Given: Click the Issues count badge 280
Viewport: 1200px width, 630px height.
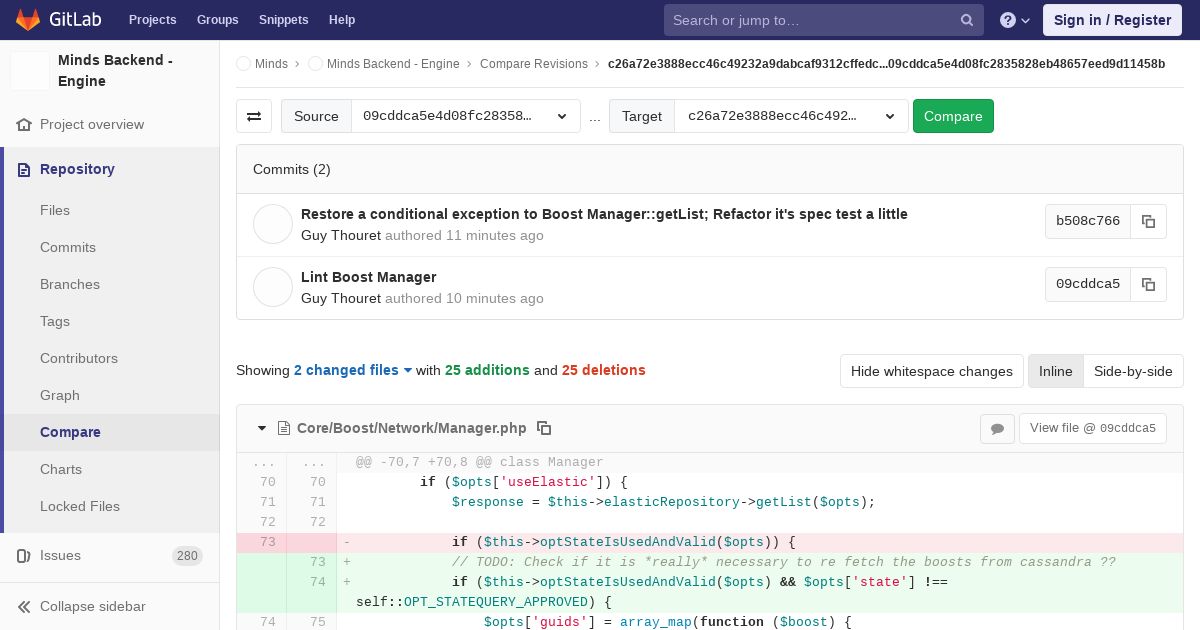Looking at the screenshot, I should [187, 556].
